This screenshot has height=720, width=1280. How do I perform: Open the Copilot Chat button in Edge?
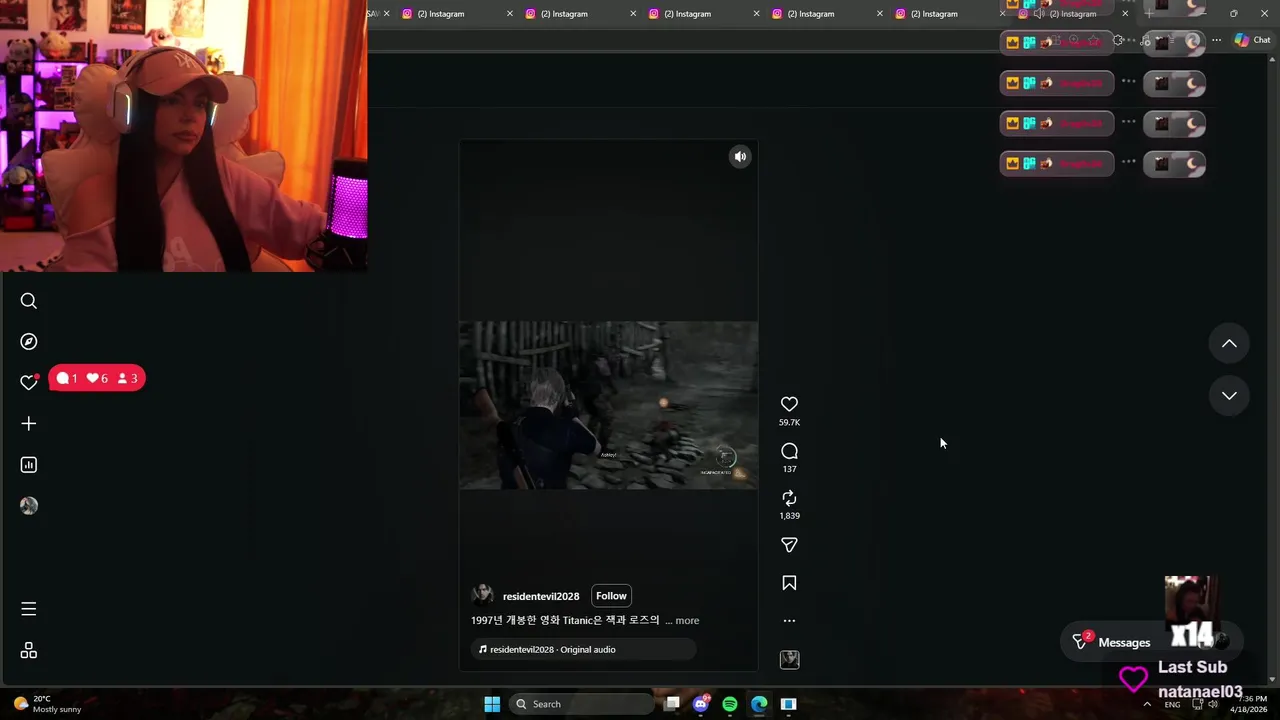click(1252, 40)
